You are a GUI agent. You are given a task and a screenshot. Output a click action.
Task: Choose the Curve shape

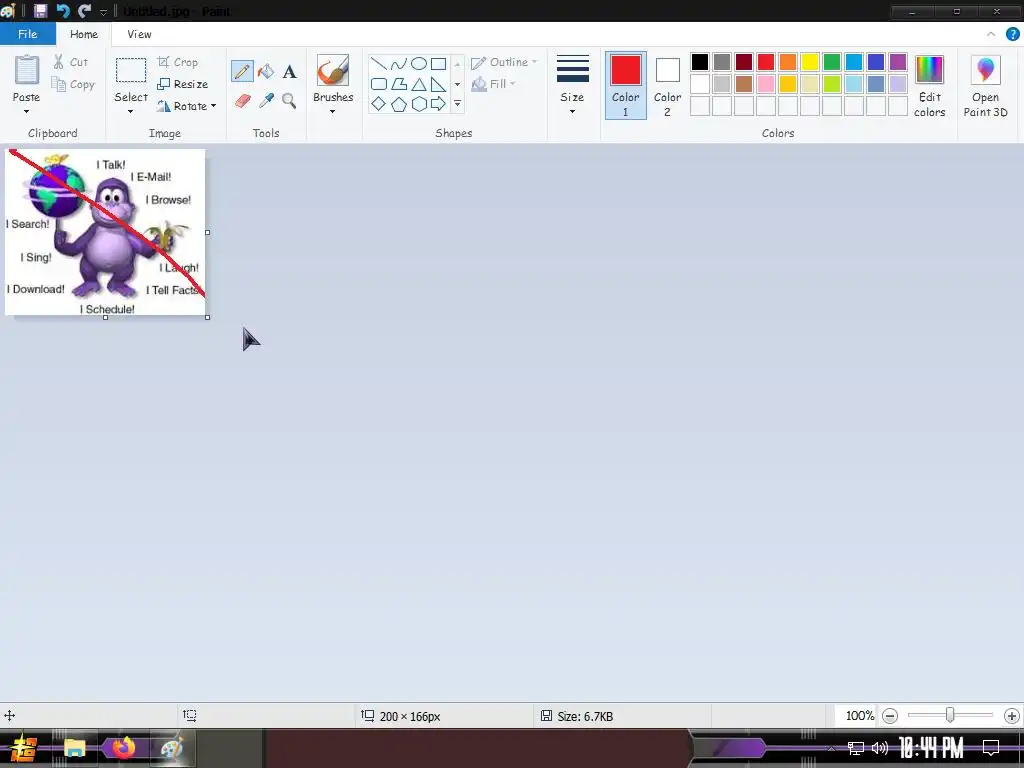tap(398, 64)
